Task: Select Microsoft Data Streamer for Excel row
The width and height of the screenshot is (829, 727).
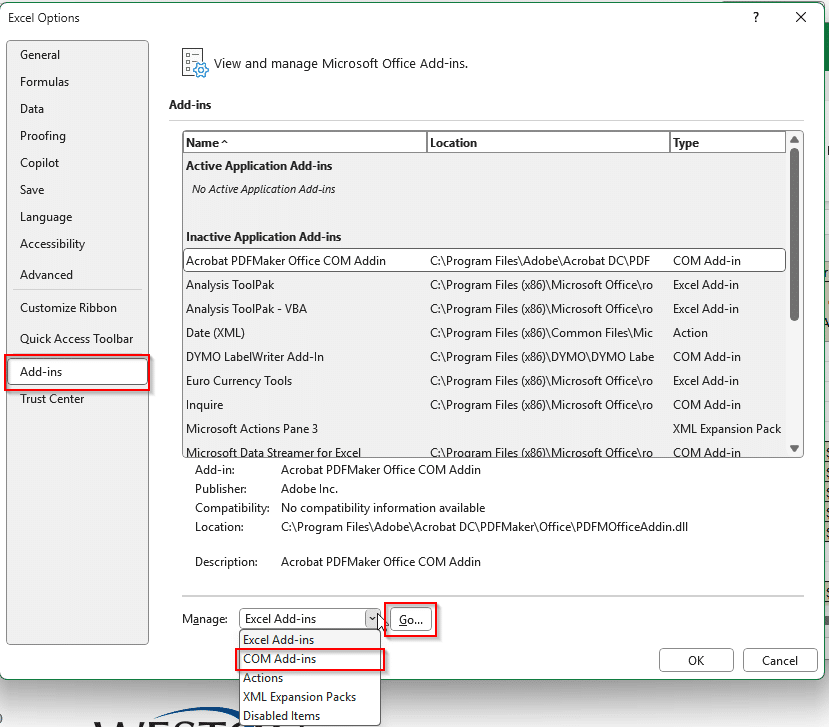Action: coord(484,451)
